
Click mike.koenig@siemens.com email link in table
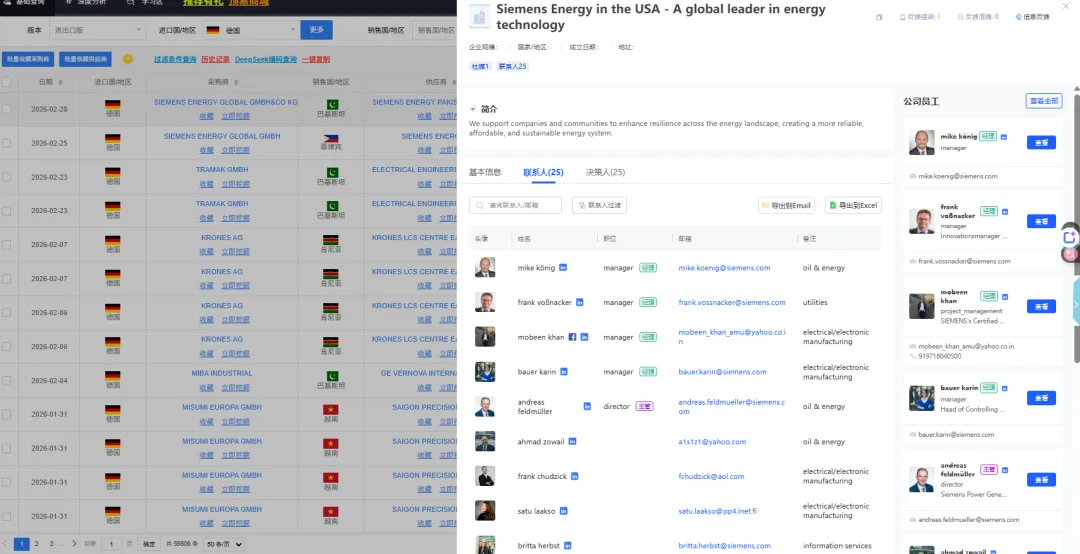click(724, 267)
